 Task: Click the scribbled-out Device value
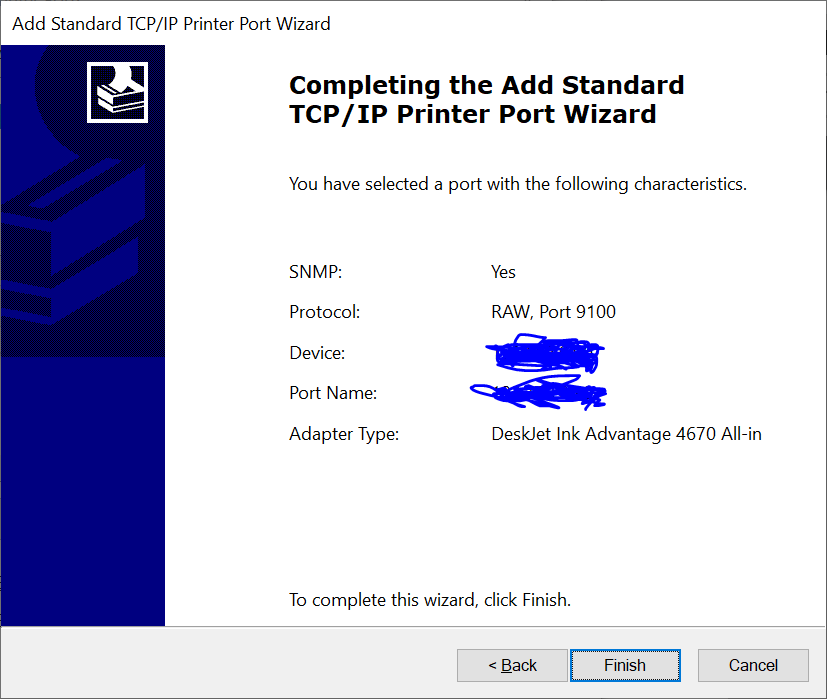(545, 353)
